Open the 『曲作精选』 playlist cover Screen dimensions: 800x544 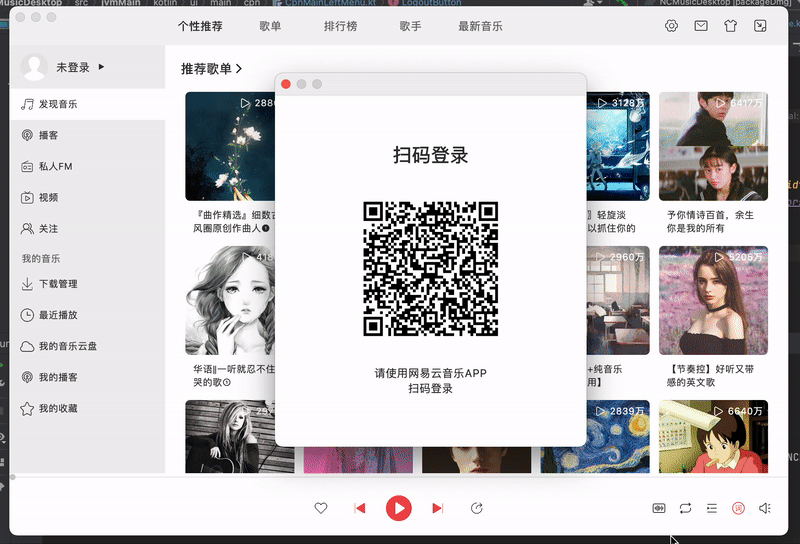230,146
